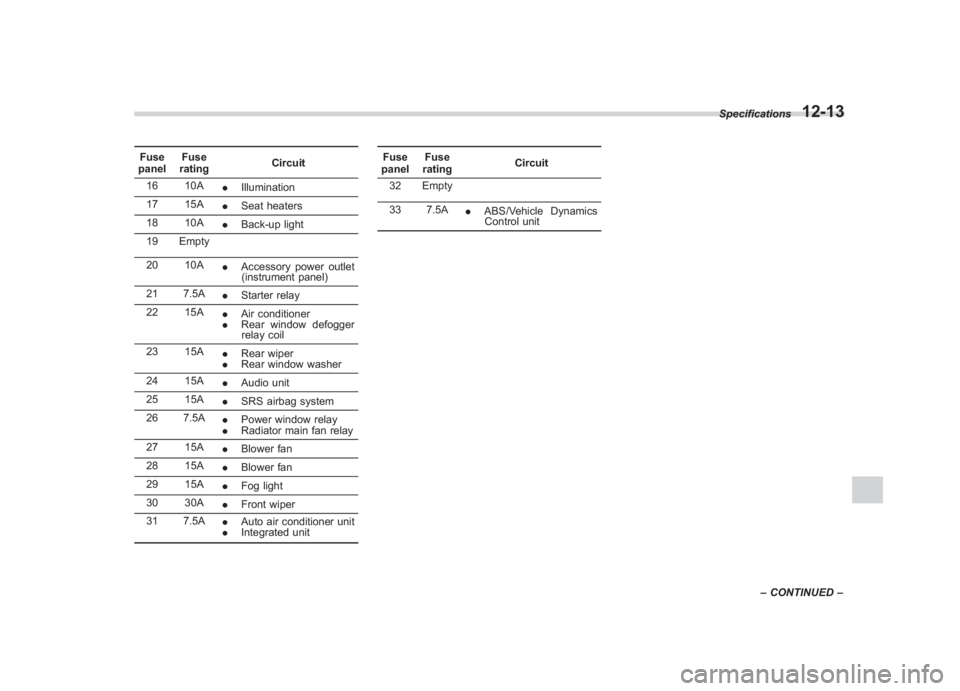This screenshot has width=960, height=691.
Task: Select fuse panel number 20
Action: click(x=152, y=265)
